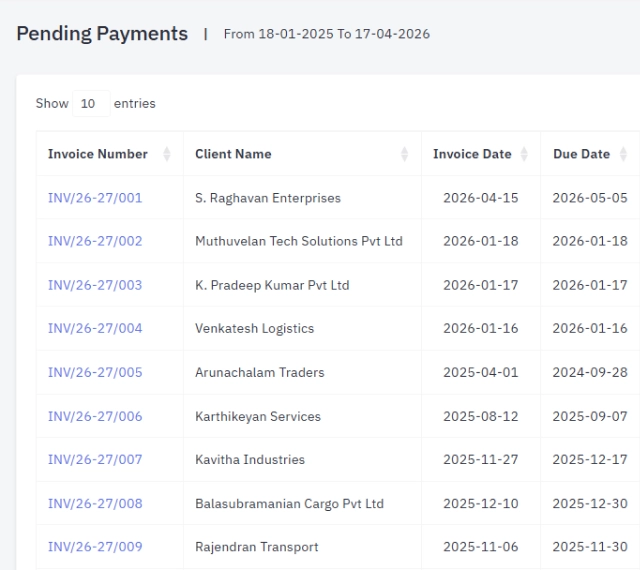This screenshot has width=640, height=570.
Task: Click client Rajendran Transport
Action: point(257,547)
